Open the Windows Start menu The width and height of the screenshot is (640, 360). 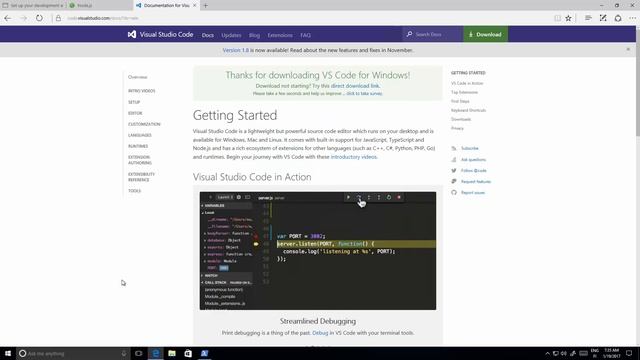[x=8, y=353]
